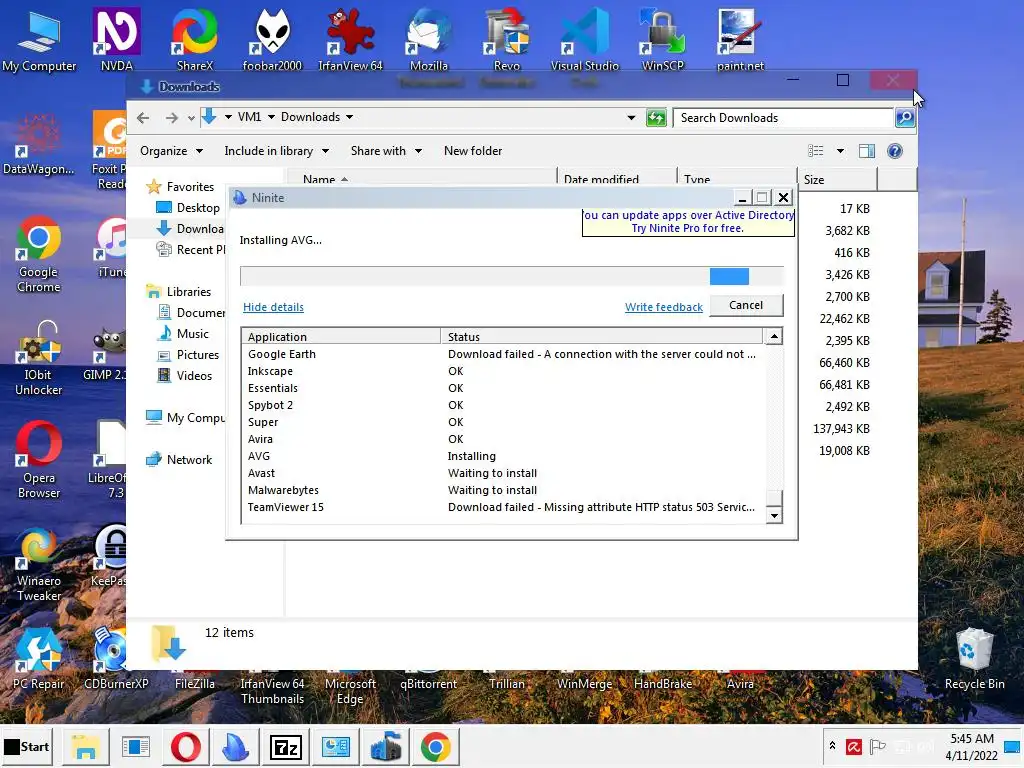
Task: Open the Include in library dropdown
Action: (x=276, y=151)
